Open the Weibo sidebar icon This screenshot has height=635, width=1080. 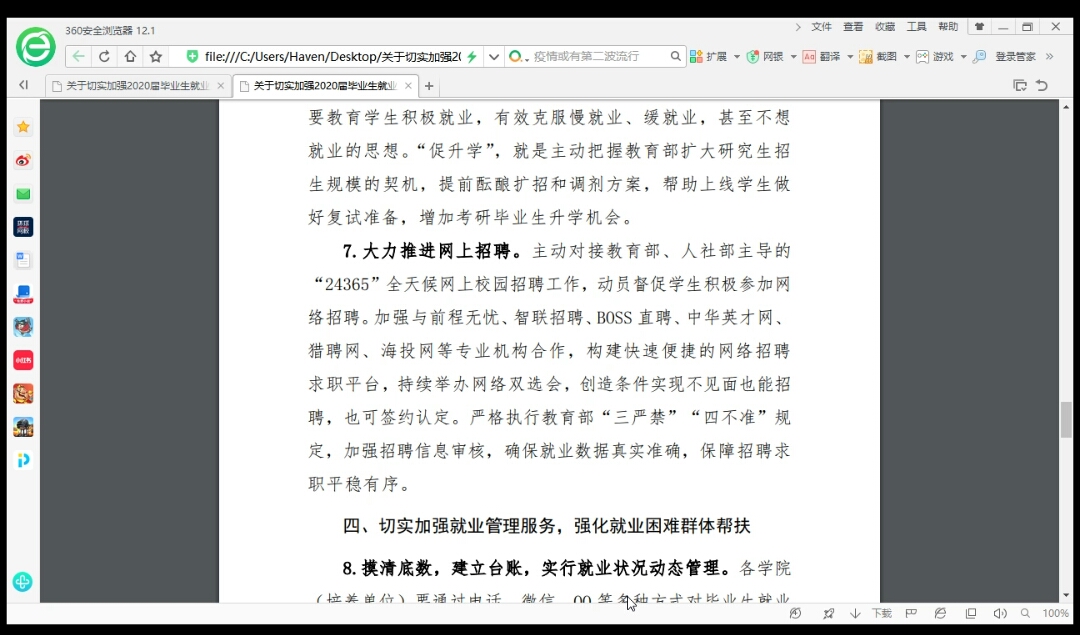pyautogui.click(x=23, y=160)
